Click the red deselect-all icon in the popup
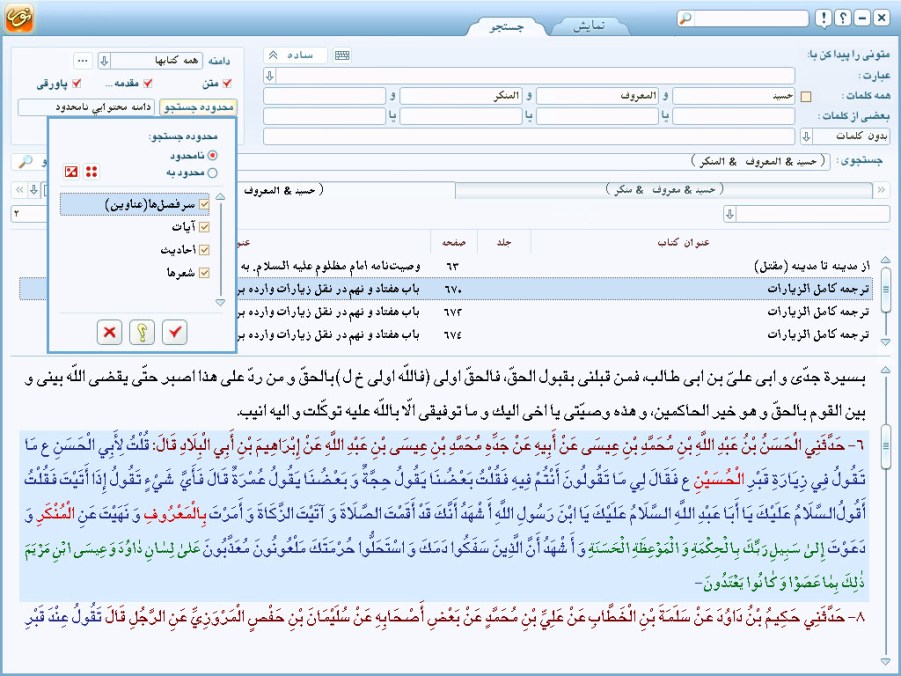 click(71, 171)
